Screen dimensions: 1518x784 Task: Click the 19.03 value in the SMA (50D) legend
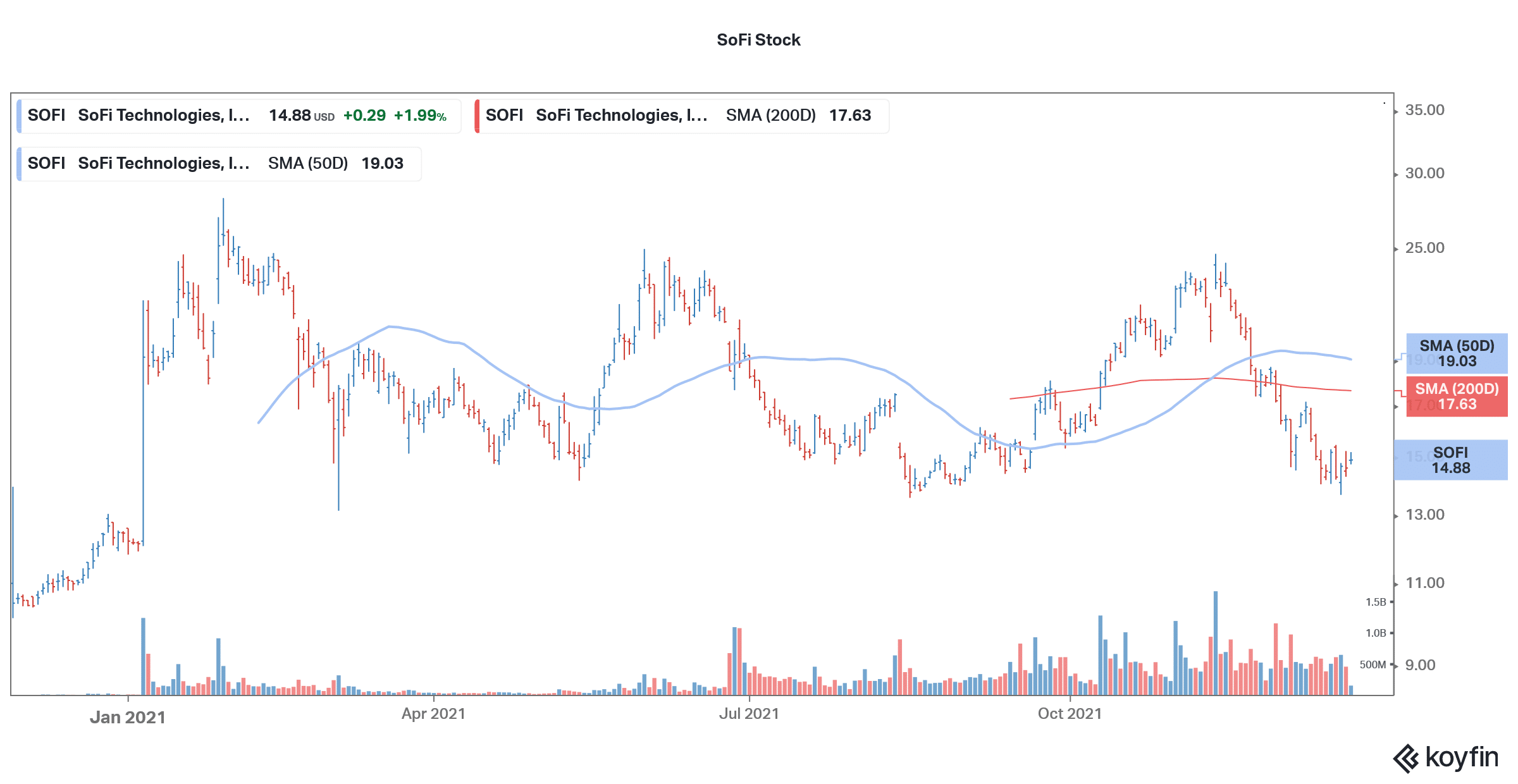click(382, 164)
